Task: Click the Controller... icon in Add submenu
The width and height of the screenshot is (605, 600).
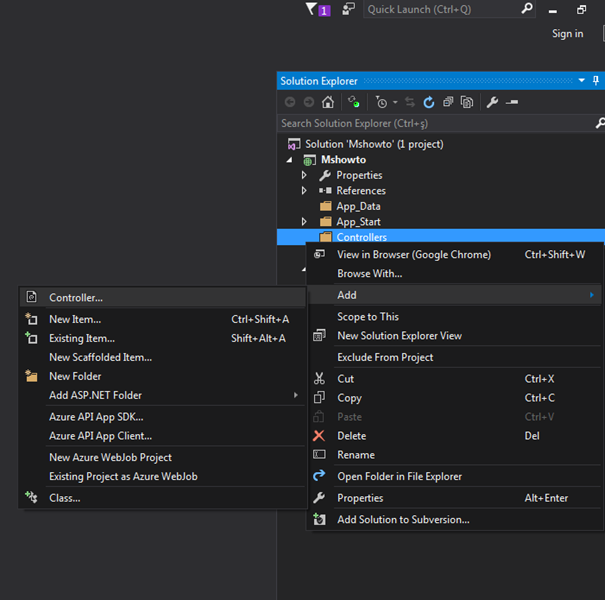Action: coord(32,297)
